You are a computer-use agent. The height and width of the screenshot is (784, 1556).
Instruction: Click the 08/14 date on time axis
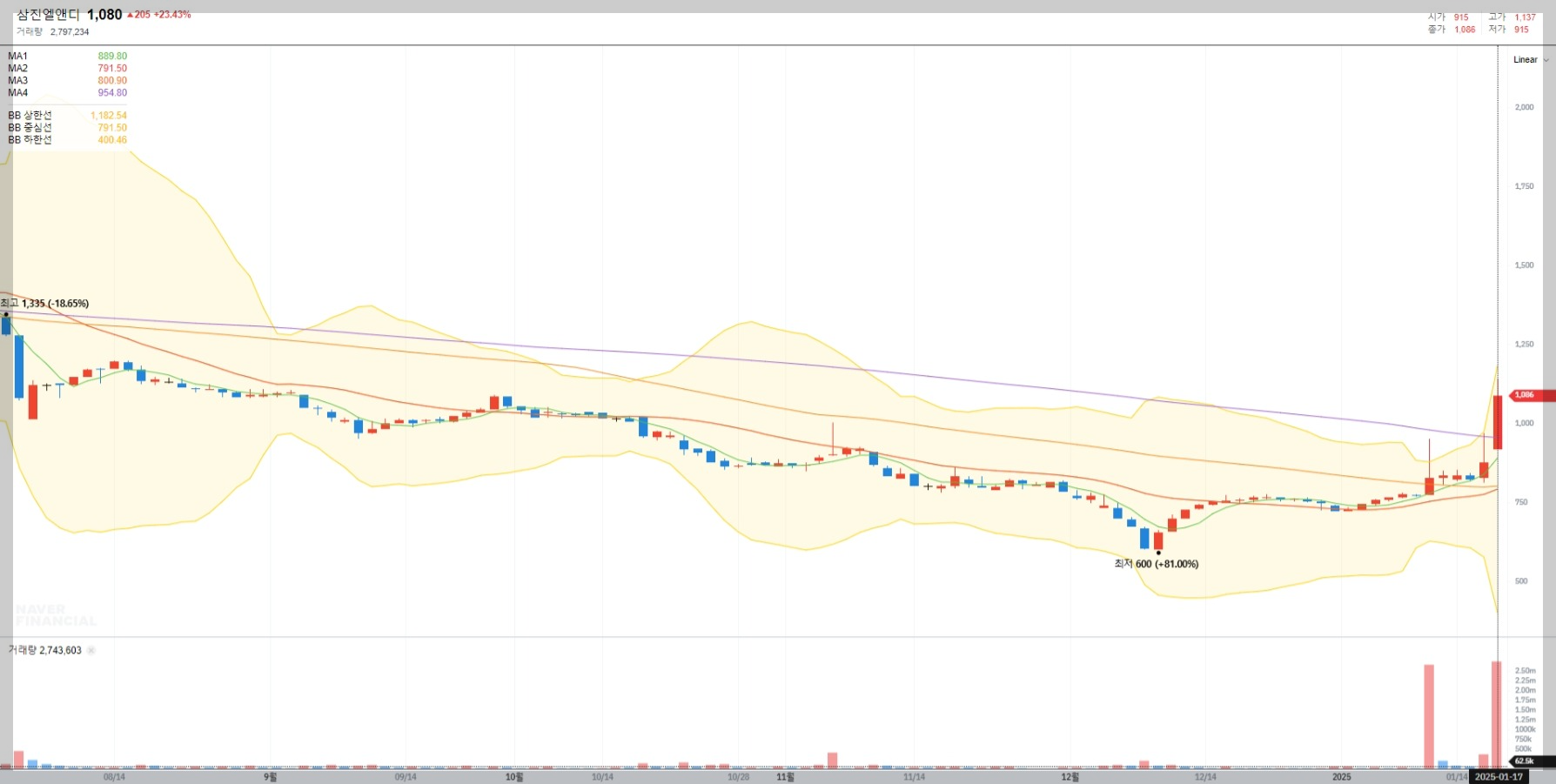coord(114,777)
